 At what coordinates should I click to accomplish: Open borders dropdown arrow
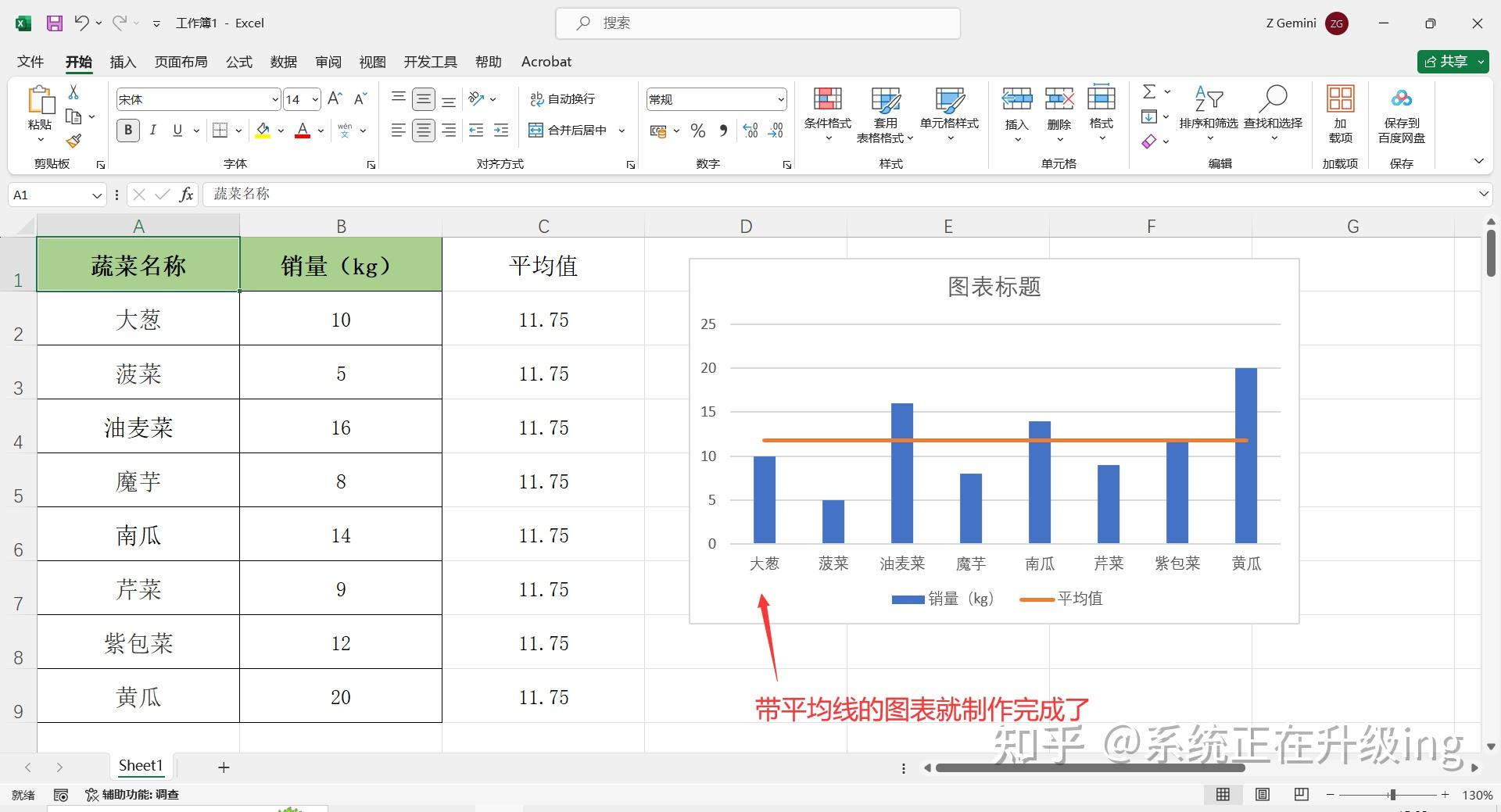[x=238, y=131]
